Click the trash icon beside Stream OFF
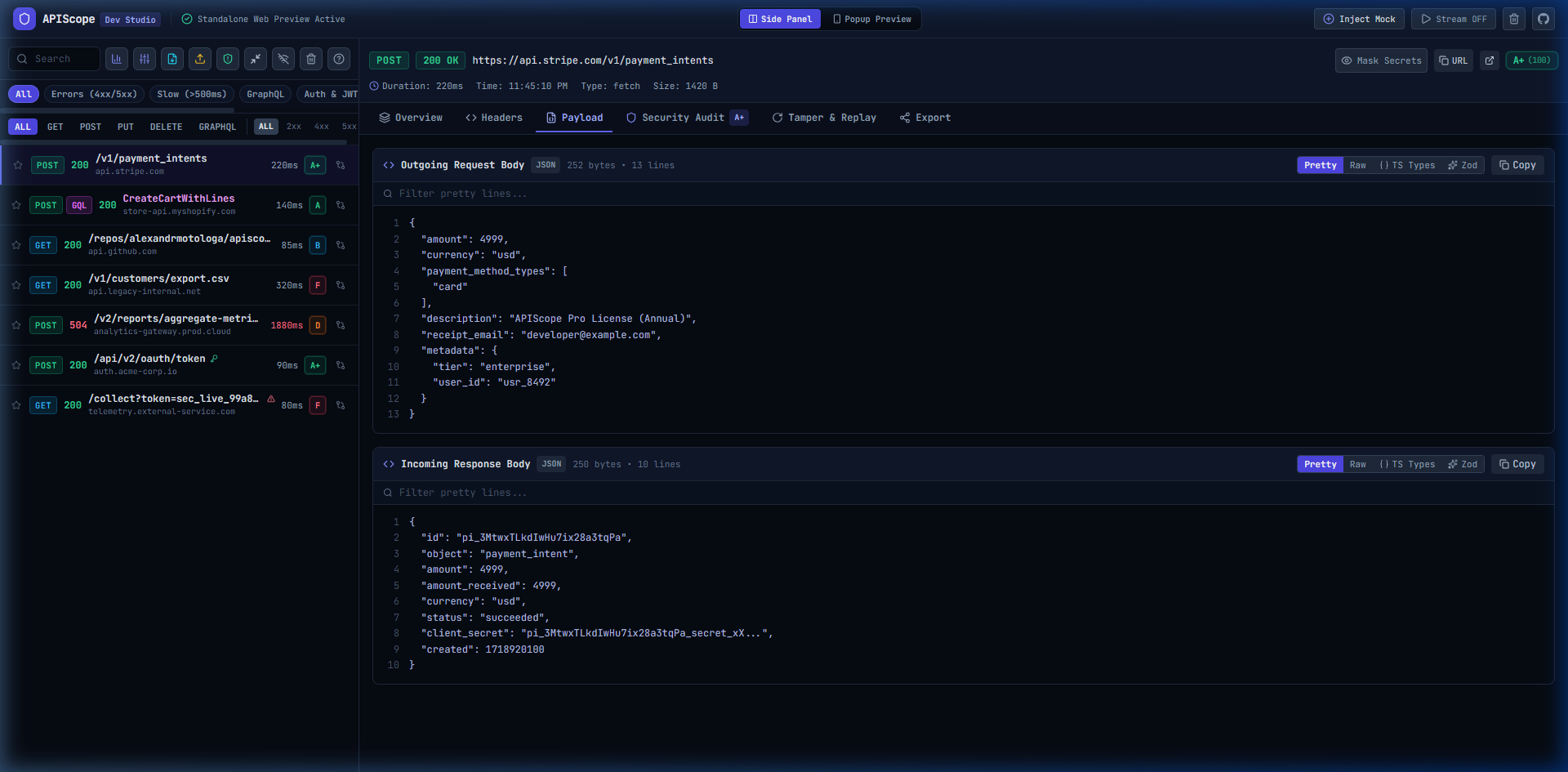The width and height of the screenshot is (1568, 772). [1514, 19]
